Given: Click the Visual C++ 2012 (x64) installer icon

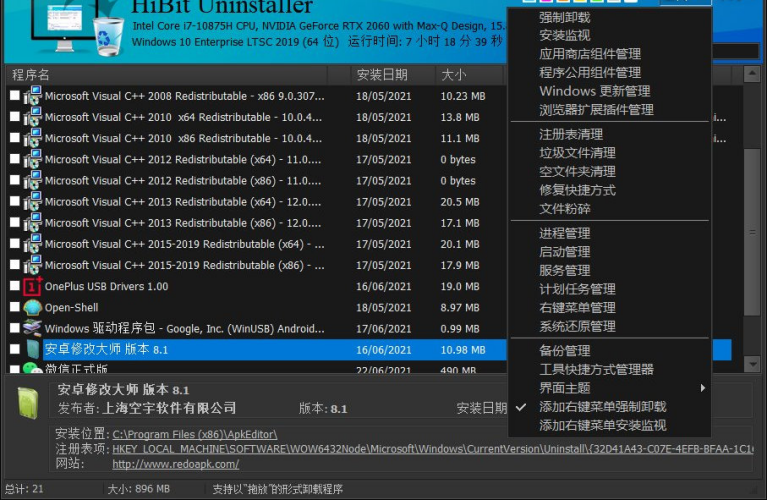Looking at the screenshot, I should pos(32,159).
